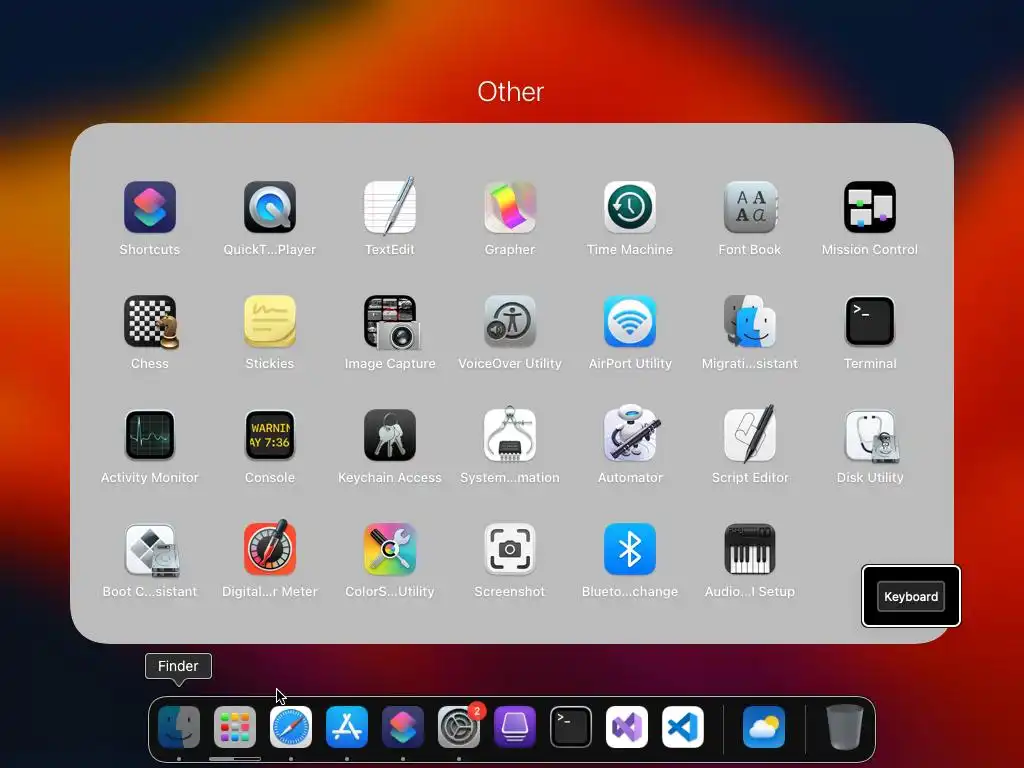Open System Preferences with badge in Dock
Viewport: 1024px width, 768px height.
[x=459, y=727]
